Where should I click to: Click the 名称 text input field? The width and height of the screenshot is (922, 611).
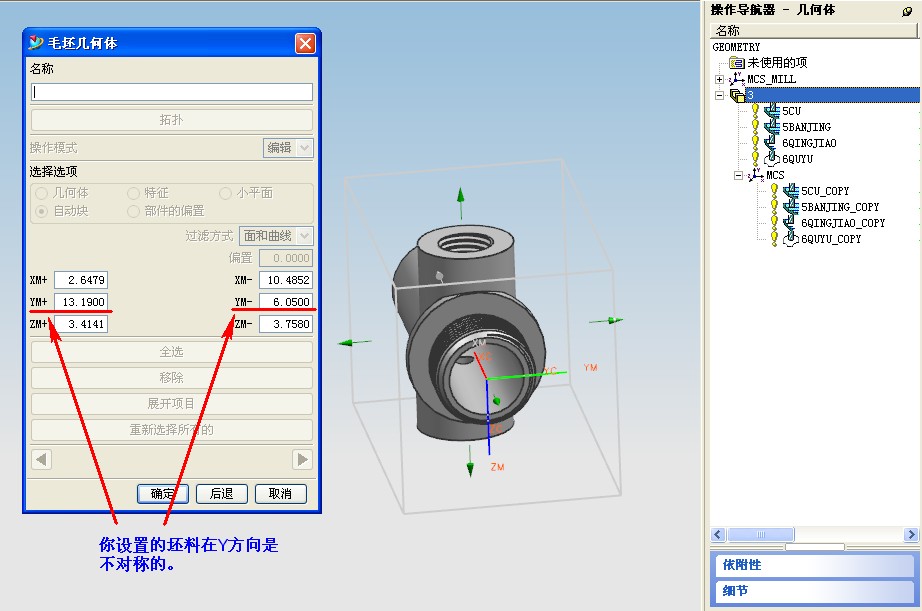click(x=172, y=92)
